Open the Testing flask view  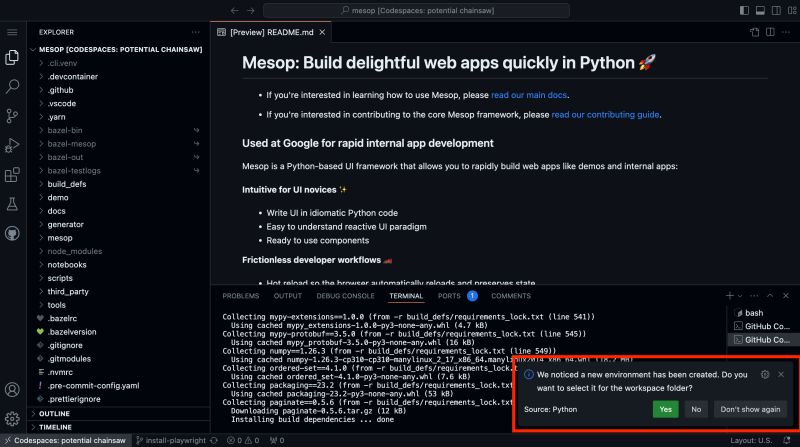tap(12, 204)
